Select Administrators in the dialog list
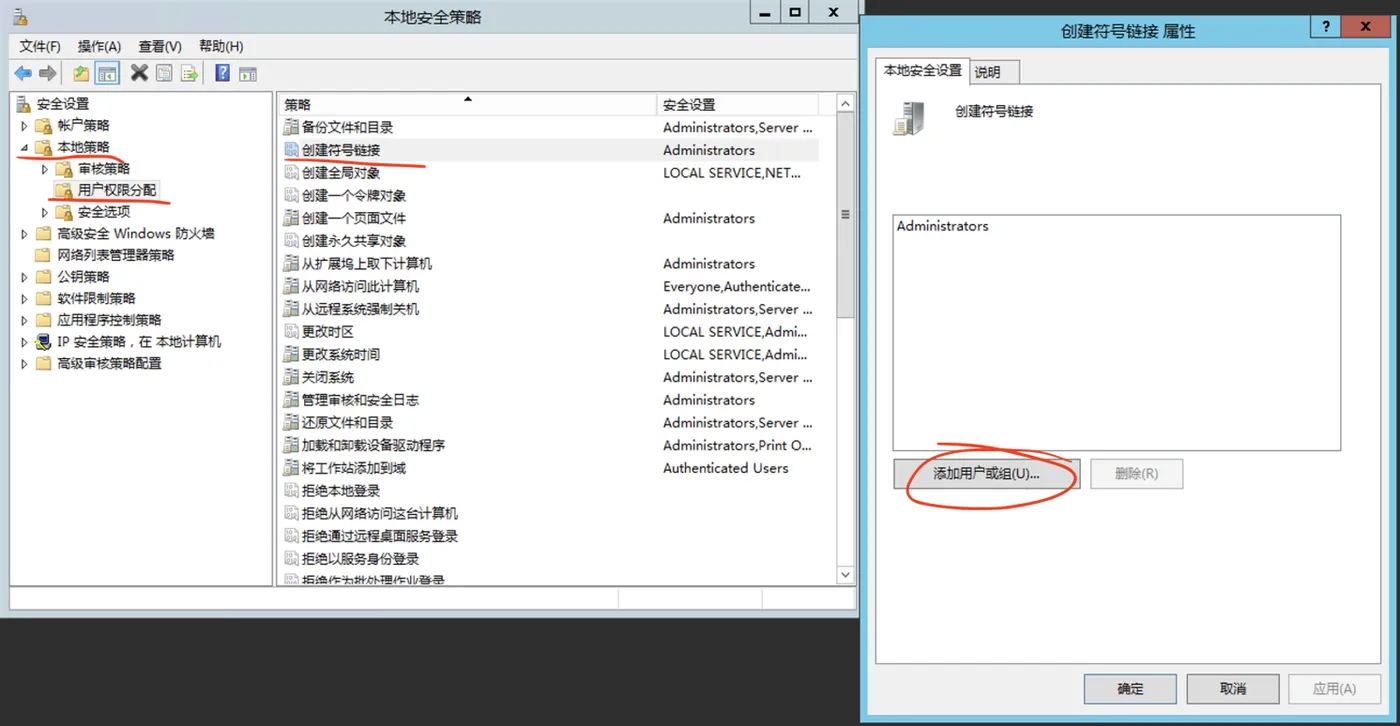1400x726 pixels. [x=942, y=226]
